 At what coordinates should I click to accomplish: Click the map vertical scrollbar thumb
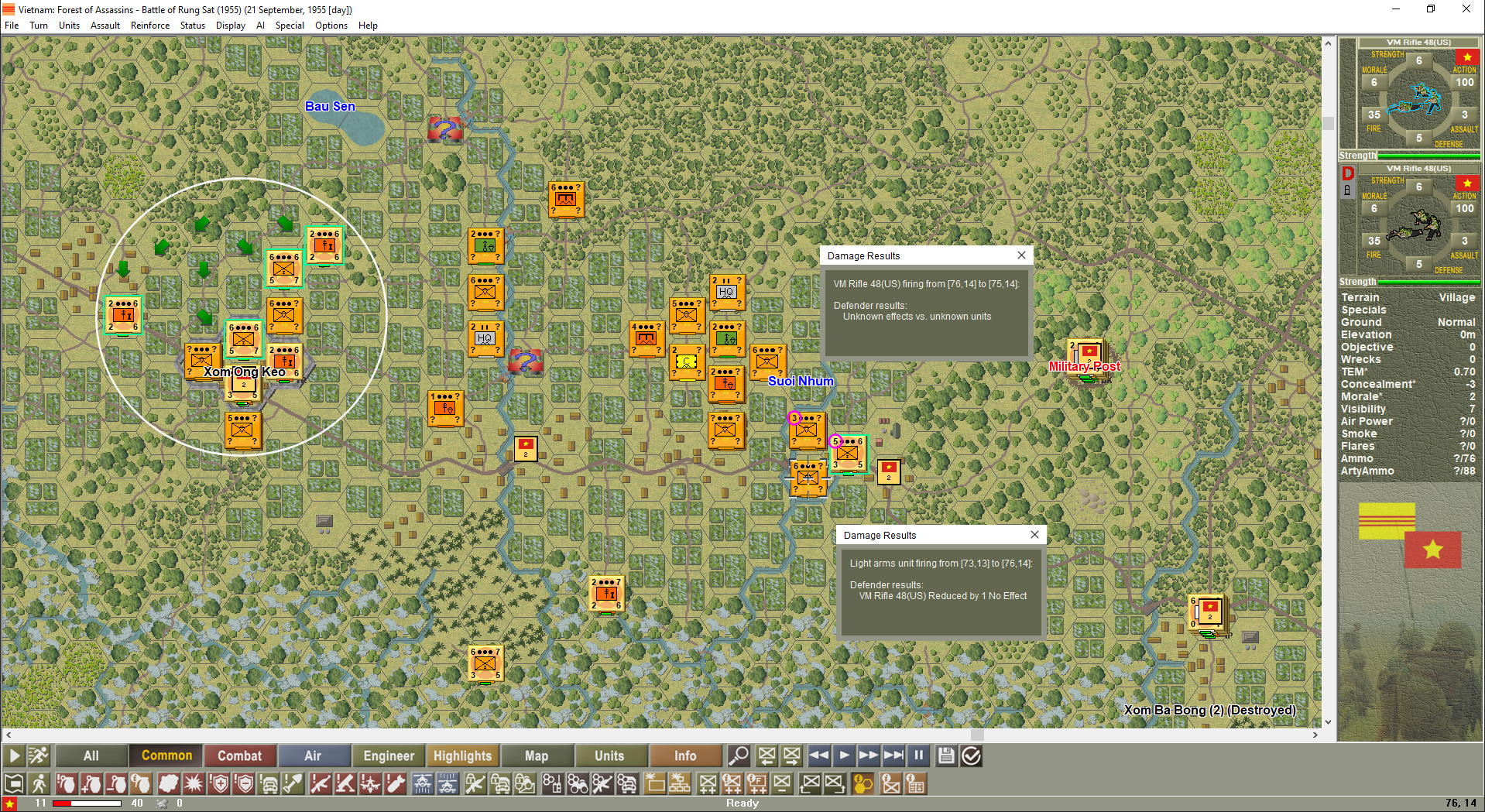pos(1328,123)
